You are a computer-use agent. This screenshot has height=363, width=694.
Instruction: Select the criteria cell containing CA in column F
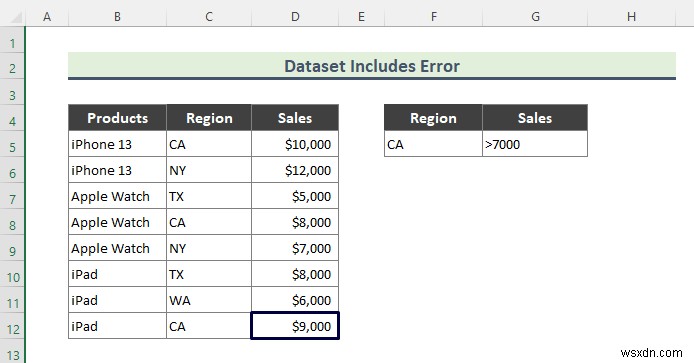pyautogui.click(x=433, y=144)
